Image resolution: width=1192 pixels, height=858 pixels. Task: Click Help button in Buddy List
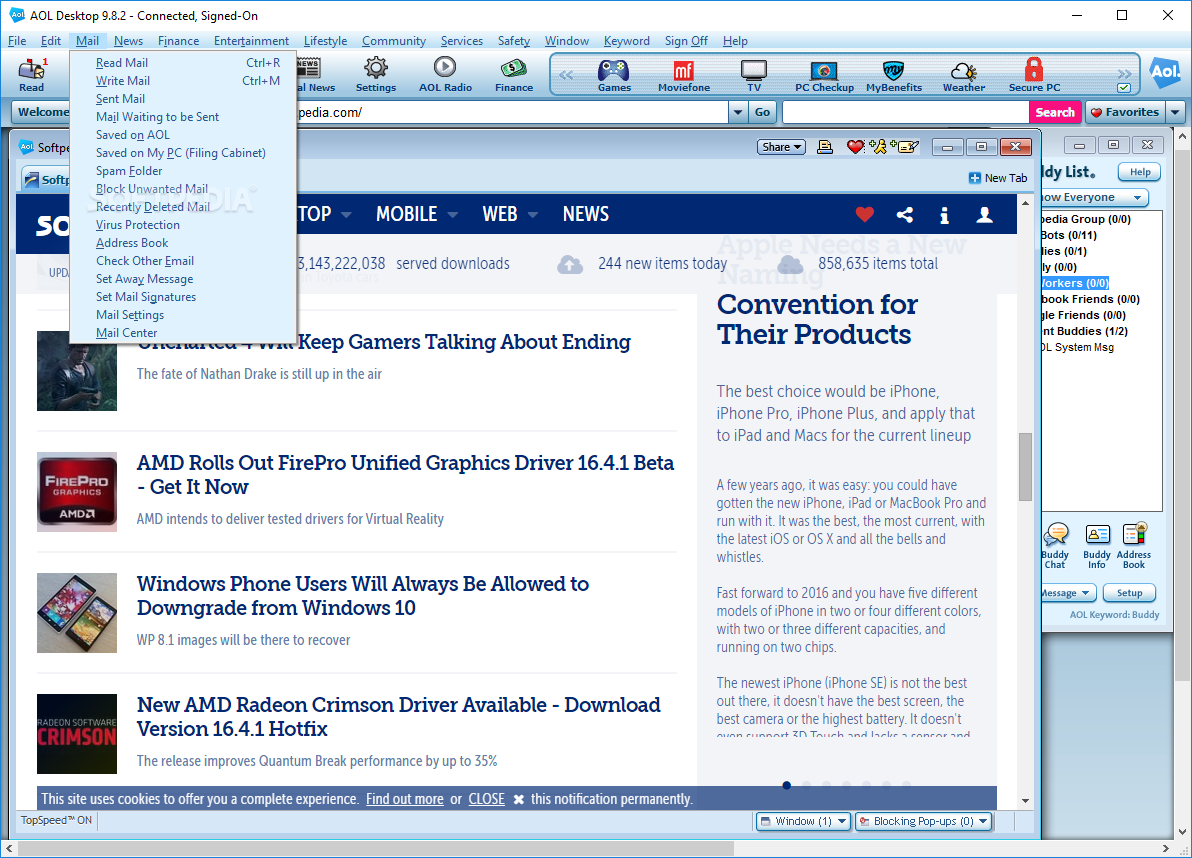1140,172
